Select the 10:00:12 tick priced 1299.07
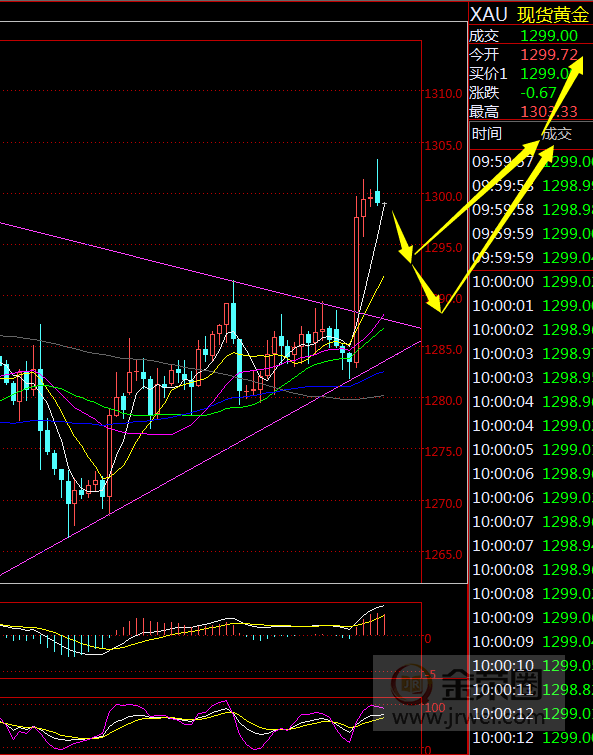 click(x=532, y=714)
